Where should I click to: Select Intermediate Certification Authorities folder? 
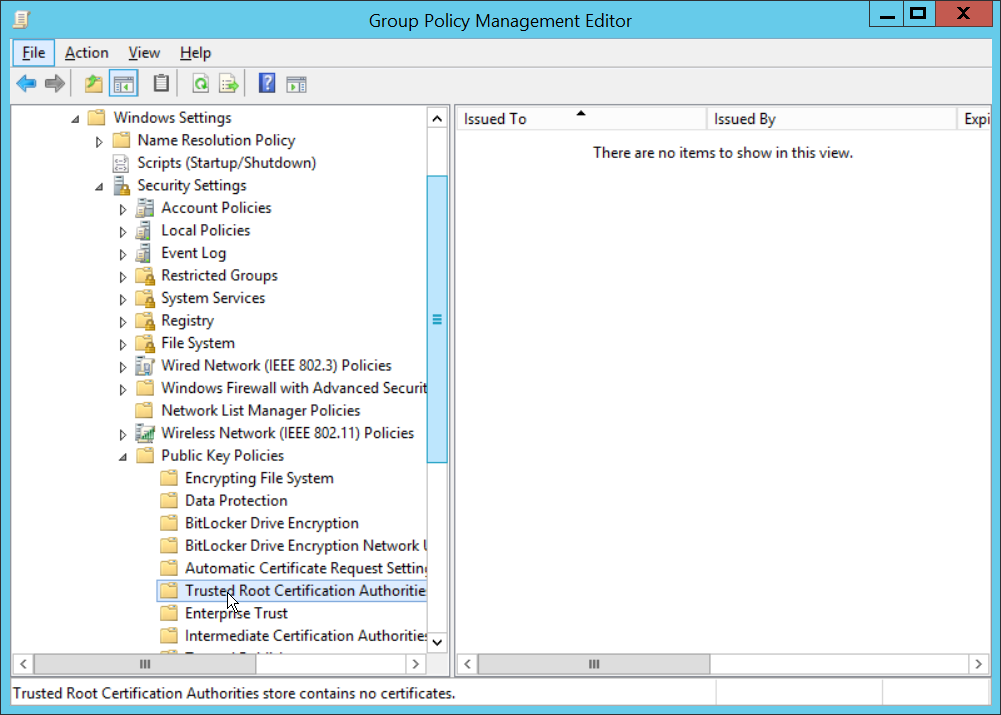tap(306, 636)
